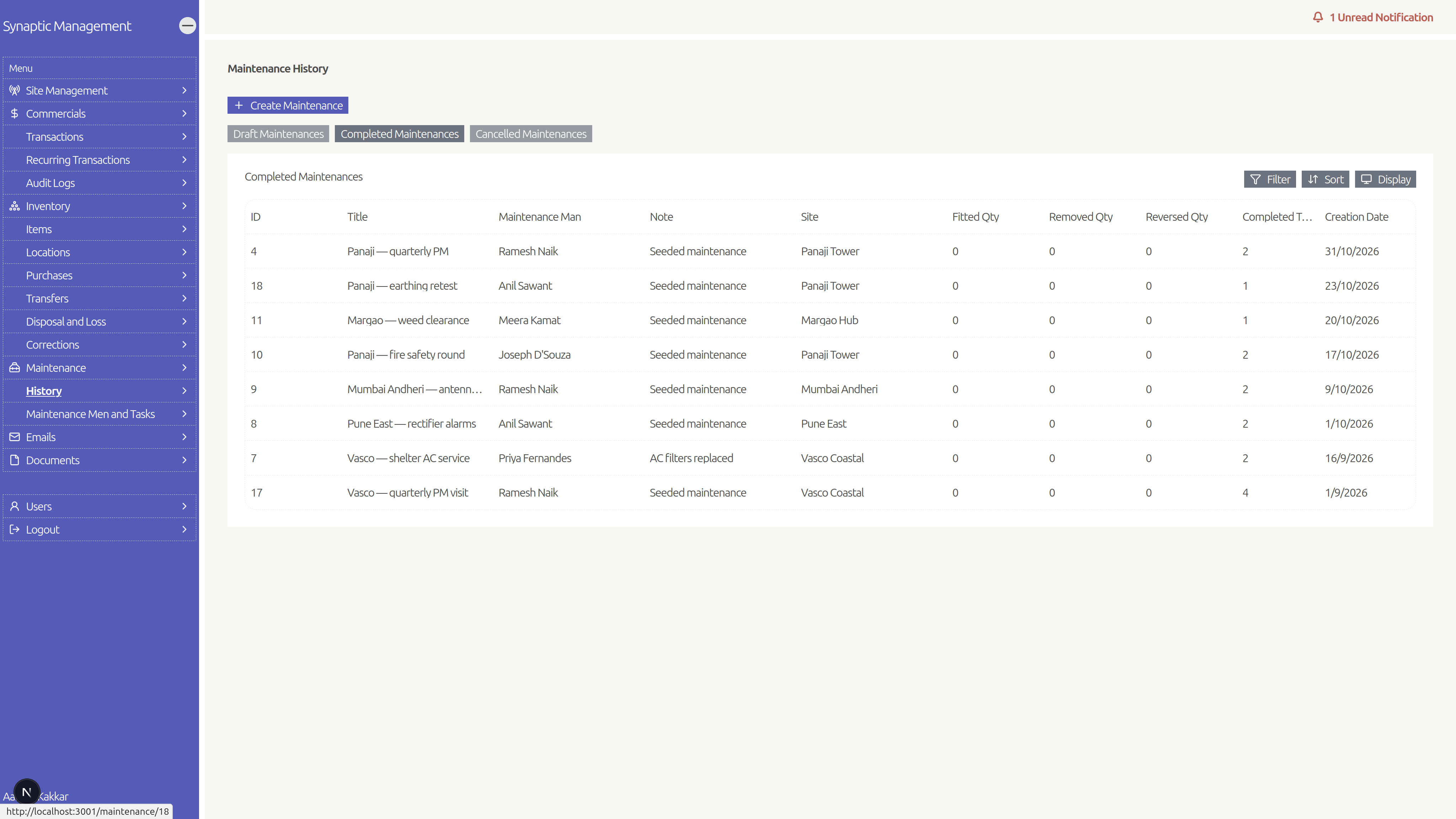The image size is (1456, 819).
Task: Switch to Draft Maintenances tab
Action: coord(278,134)
